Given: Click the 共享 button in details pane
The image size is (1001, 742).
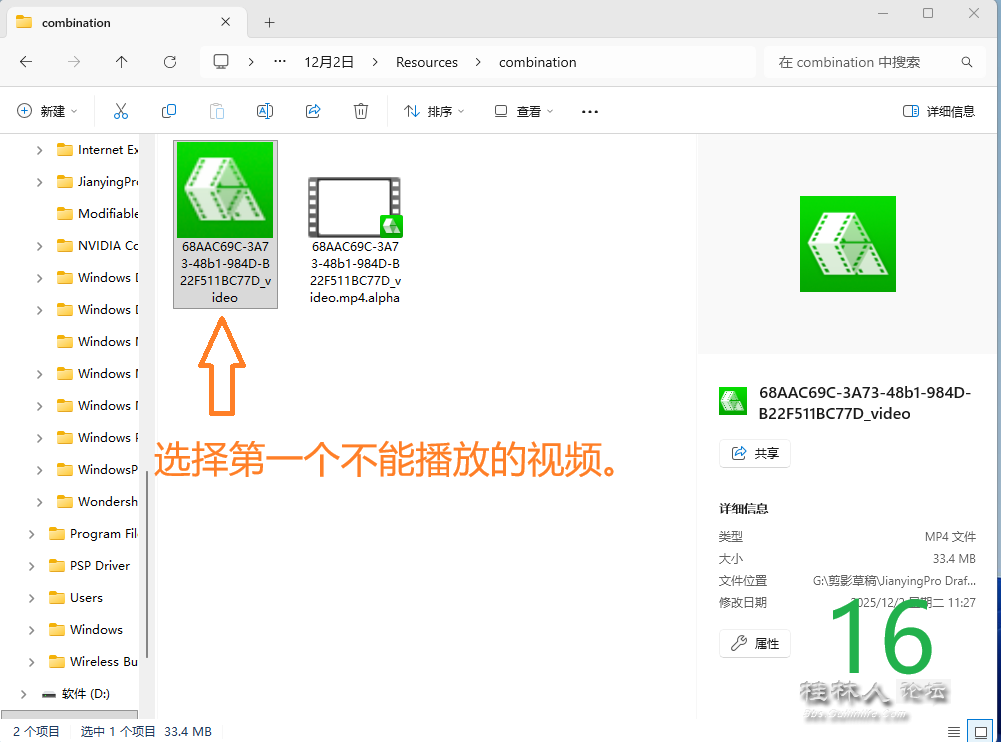Looking at the screenshot, I should 755,453.
